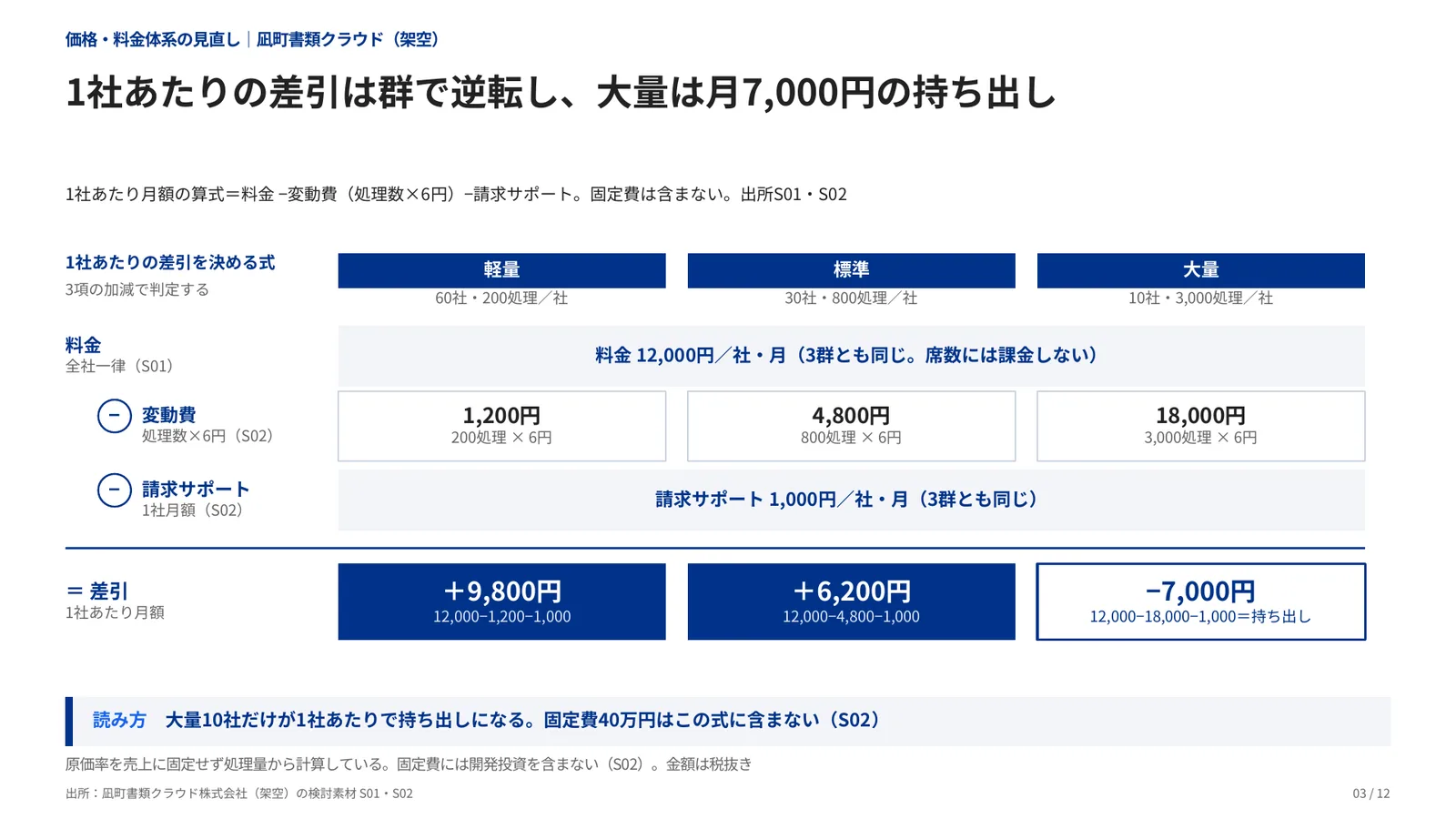The height and width of the screenshot is (819, 1456).
Task: Click the −7,000円 result value
Action: 1200,591
